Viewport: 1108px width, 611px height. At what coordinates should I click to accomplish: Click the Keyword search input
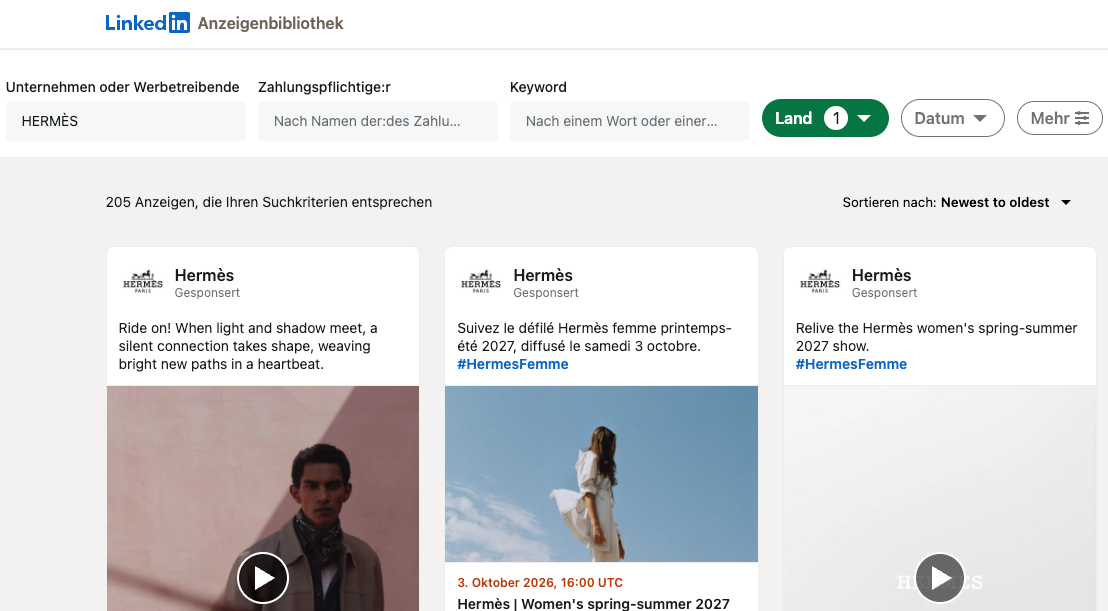click(x=630, y=121)
